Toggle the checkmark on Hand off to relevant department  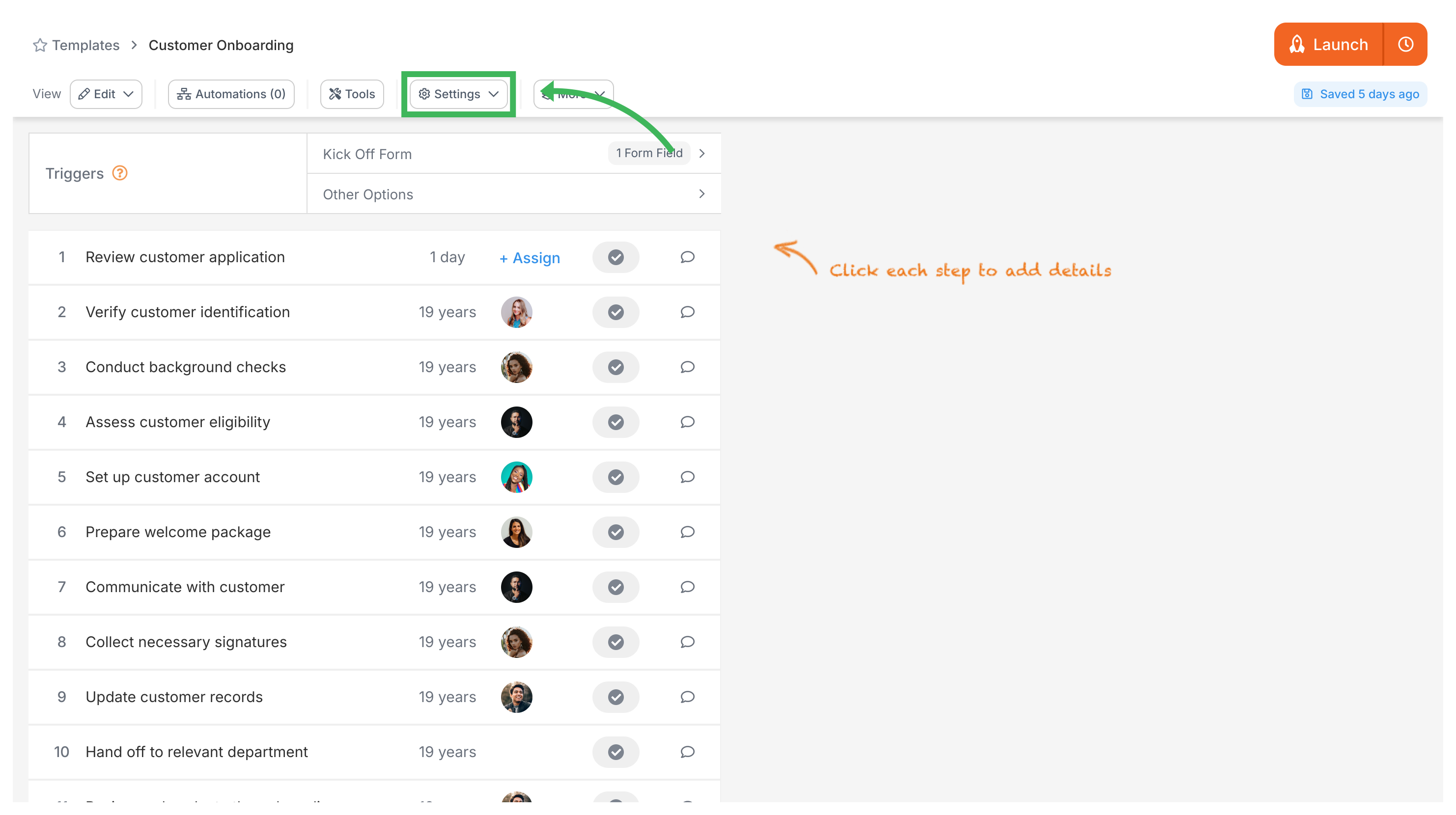(616, 752)
